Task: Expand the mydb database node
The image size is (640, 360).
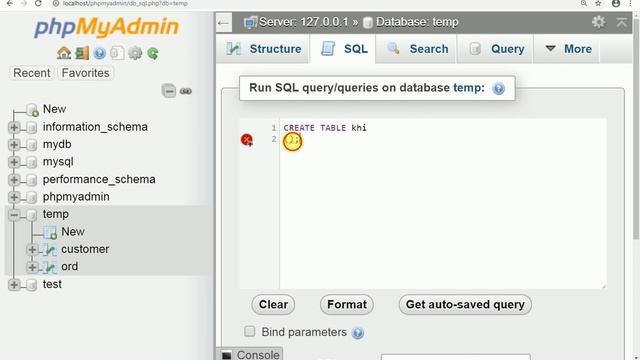Action: (14, 144)
